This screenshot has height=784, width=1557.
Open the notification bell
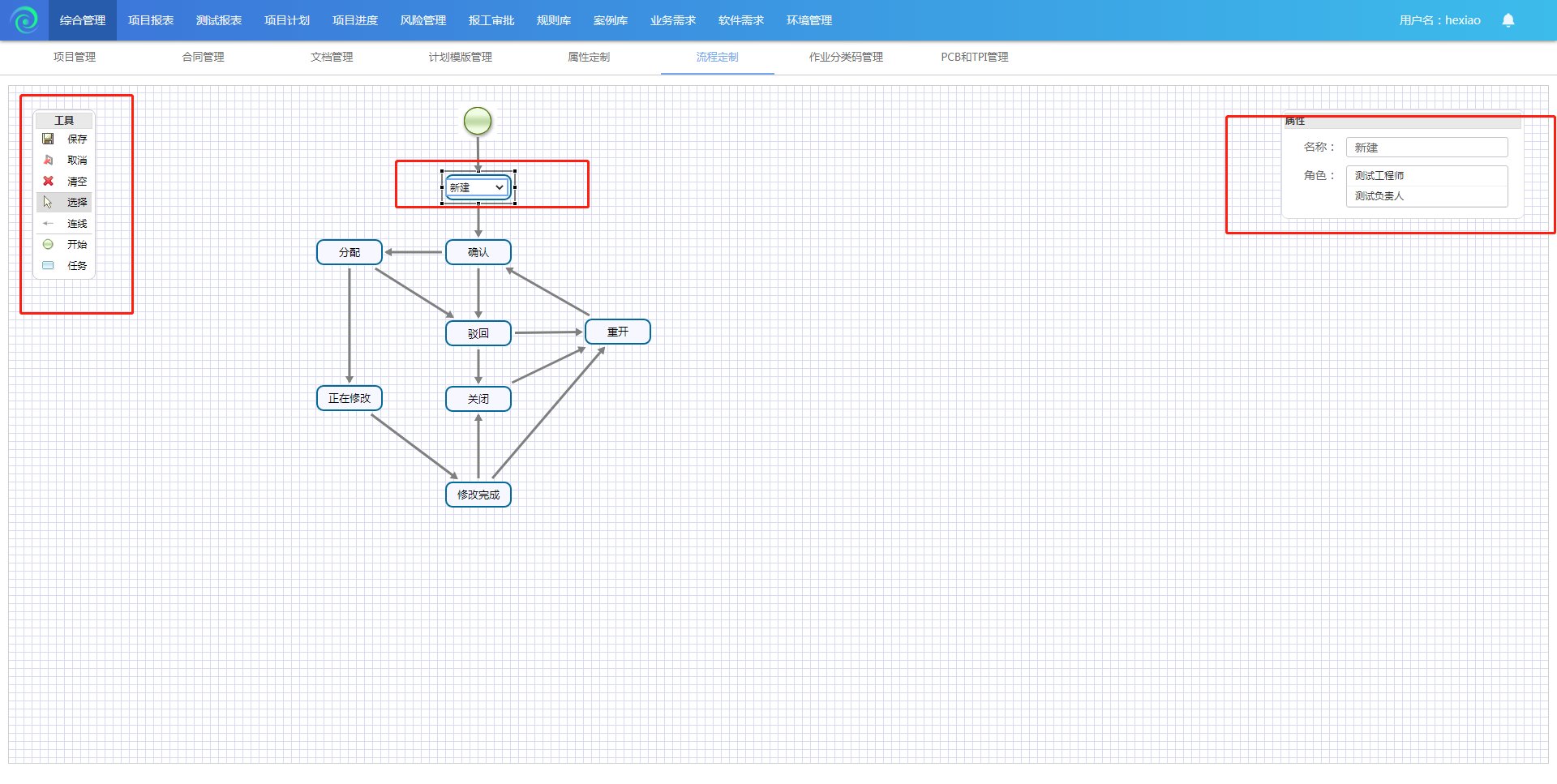pos(1508,20)
